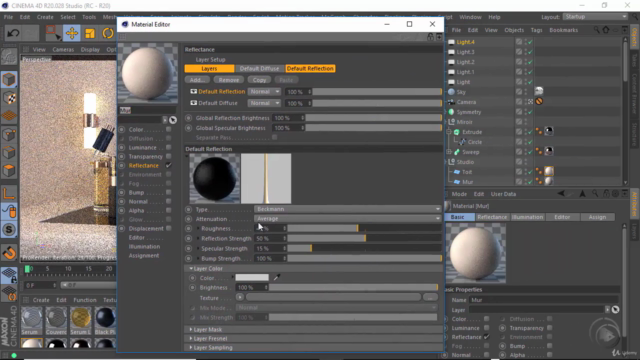Select the Live Selection tool
The height and width of the screenshot is (360, 640).
(53, 33)
